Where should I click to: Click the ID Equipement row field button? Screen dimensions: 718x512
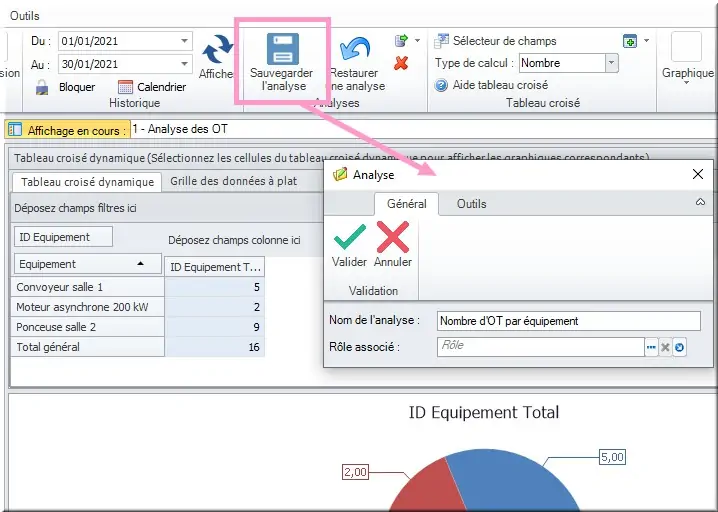coord(63,237)
